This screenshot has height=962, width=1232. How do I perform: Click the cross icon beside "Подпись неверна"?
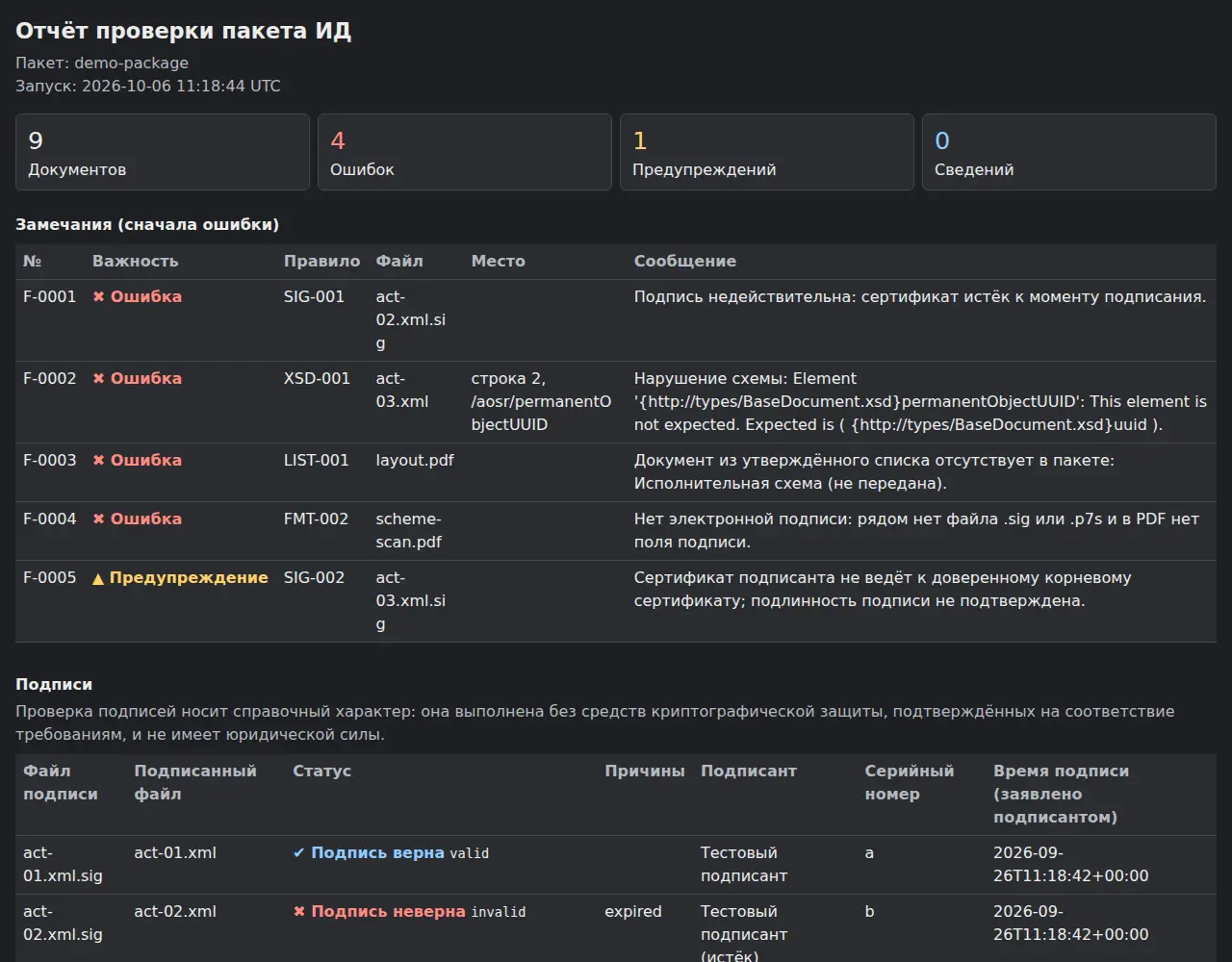pos(299,912)
